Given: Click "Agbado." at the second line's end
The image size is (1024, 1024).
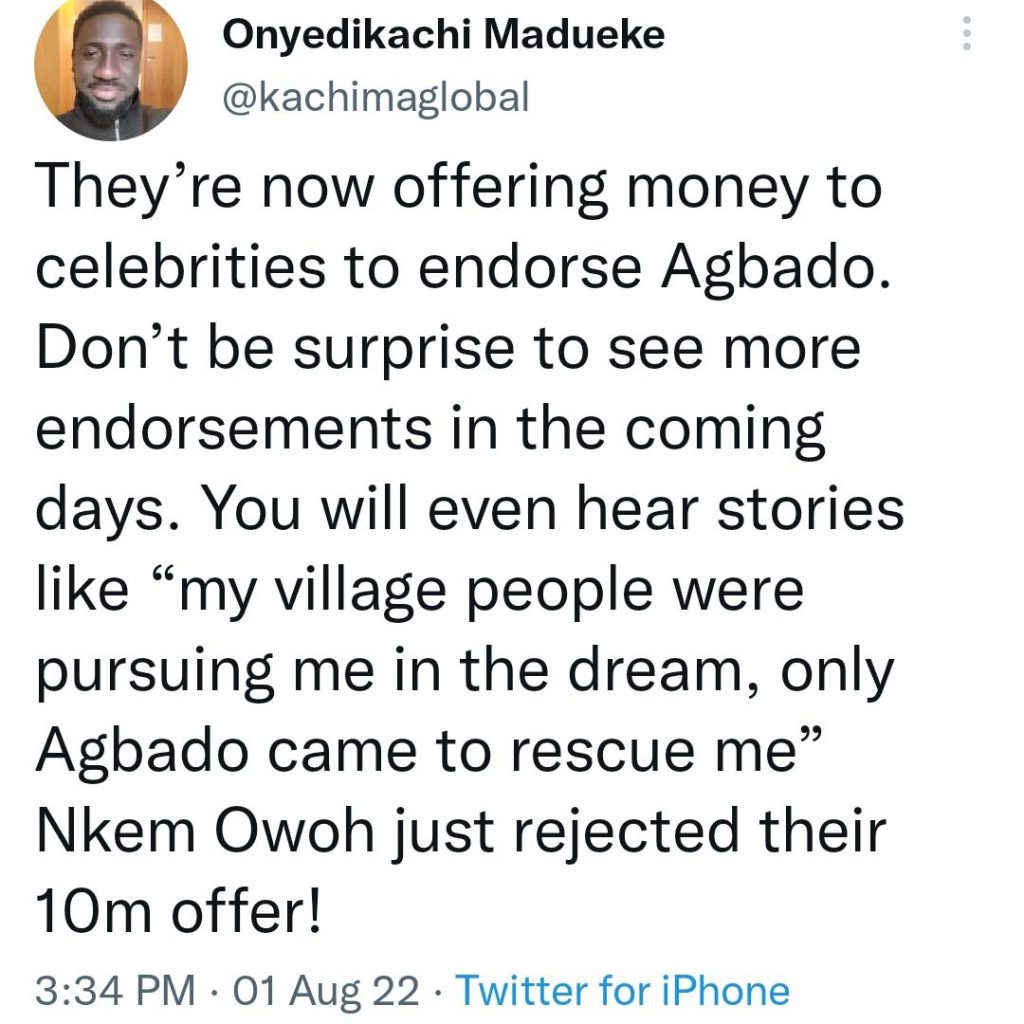Looking at the screenshot, I should pos(776,270).
